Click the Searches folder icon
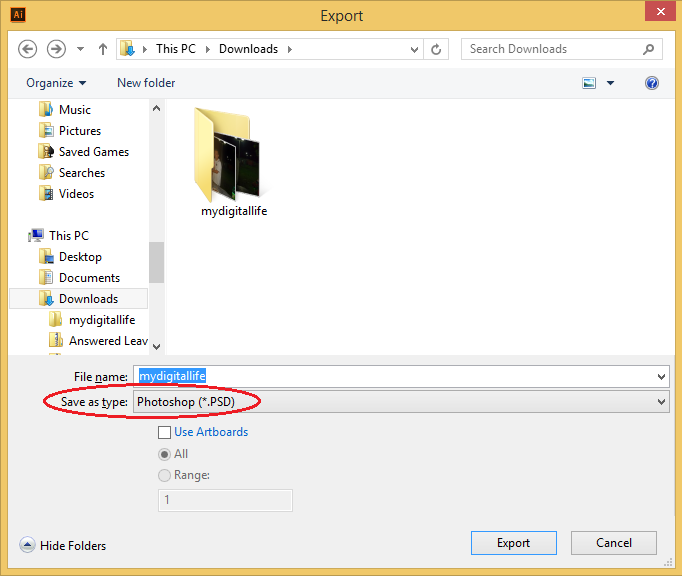 pos(46,173)
